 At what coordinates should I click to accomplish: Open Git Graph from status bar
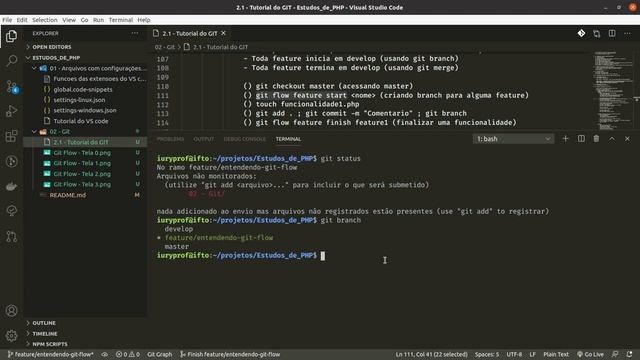point(160,354)
